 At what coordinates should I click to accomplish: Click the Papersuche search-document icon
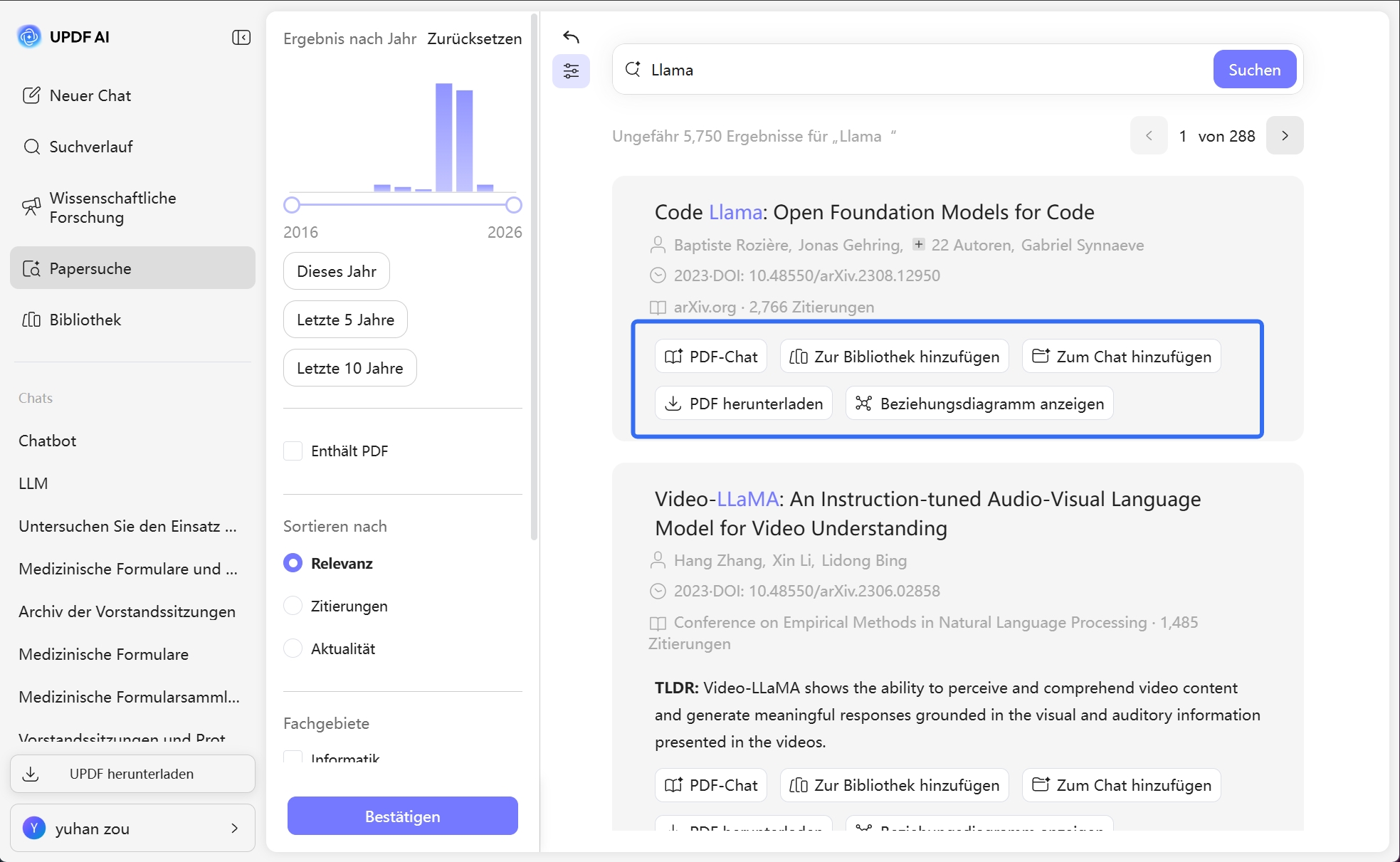click(x=31, y=268)
